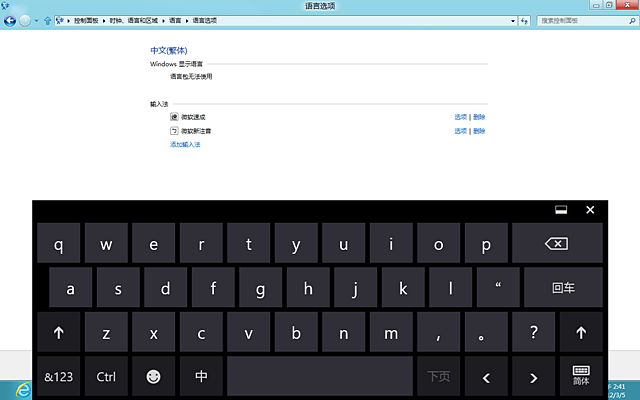Image resolution: width=640 pixels, height=400 pixels.
Task: Tap the x key on touch keyboard
Action: pos(153,332)
